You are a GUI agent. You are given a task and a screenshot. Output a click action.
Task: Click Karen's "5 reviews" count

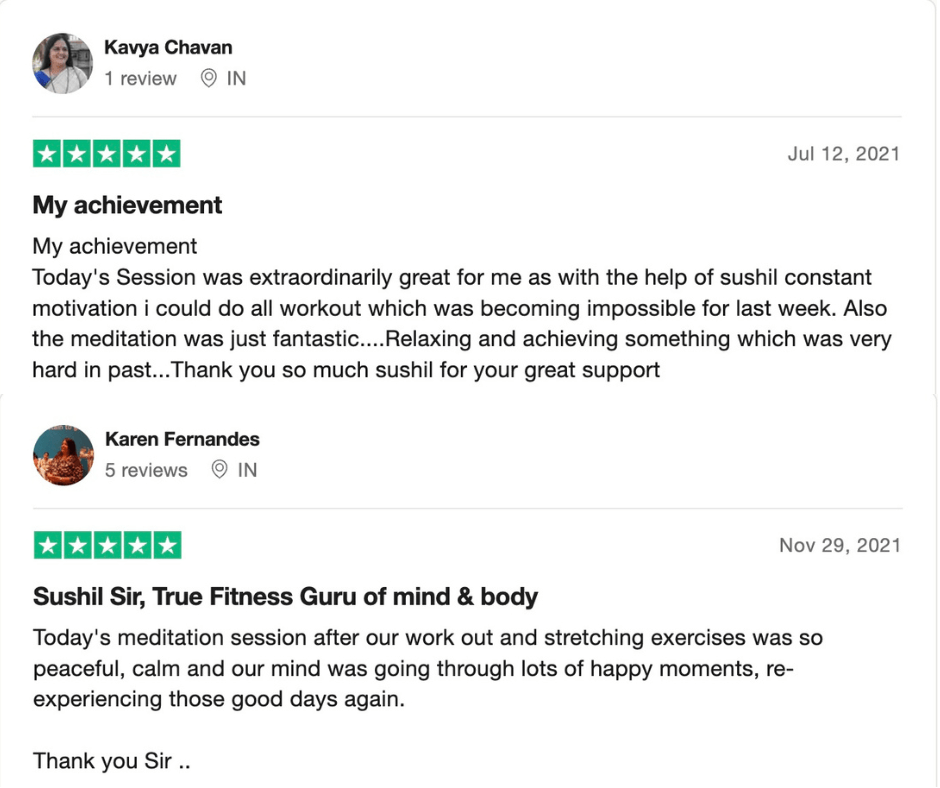[146, 470]
